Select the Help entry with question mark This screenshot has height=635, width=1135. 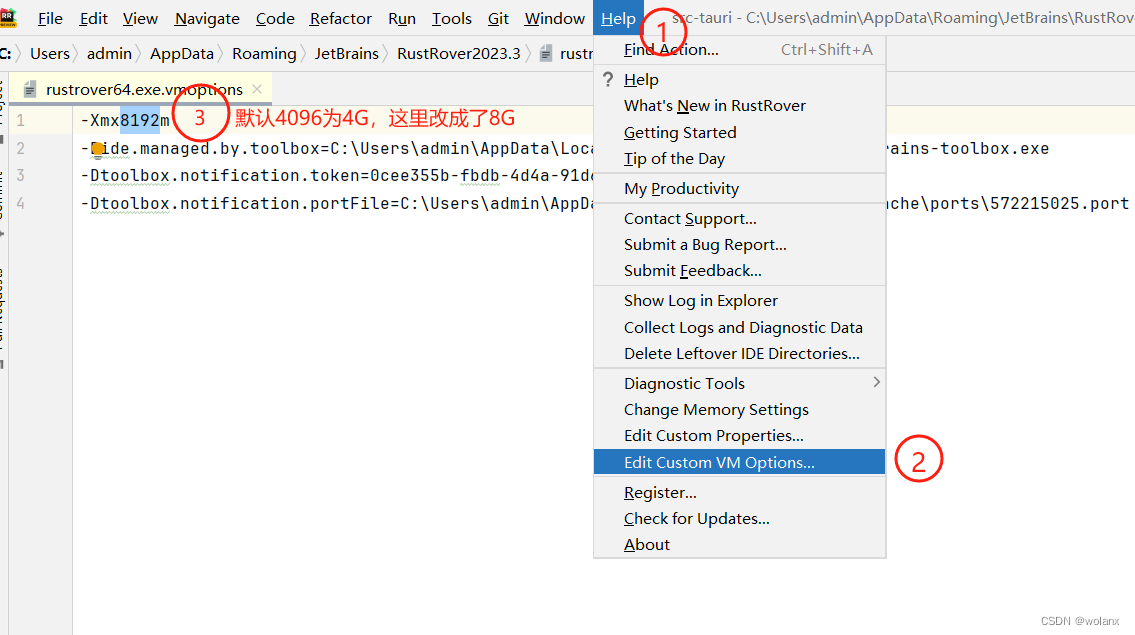click(739, 80)
